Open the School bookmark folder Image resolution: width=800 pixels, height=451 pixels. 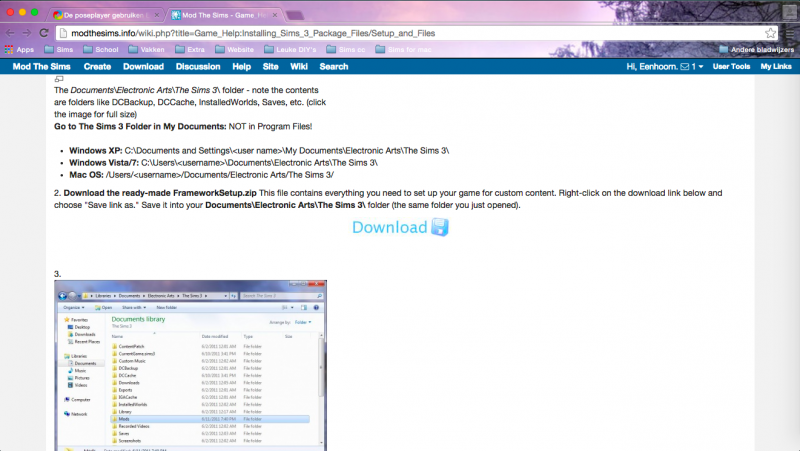coord(101,49)
